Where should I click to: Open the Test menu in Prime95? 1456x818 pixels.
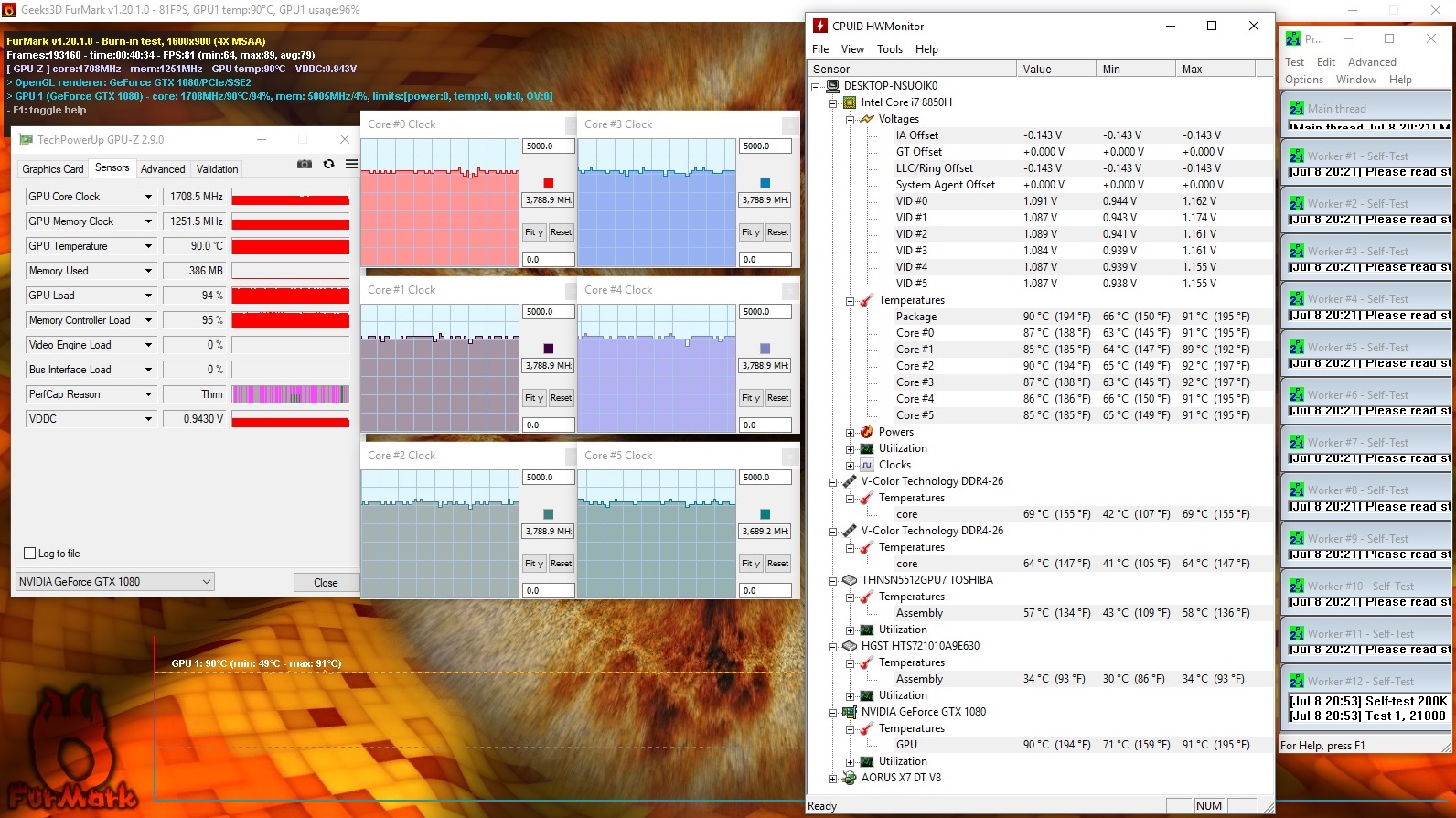coord(1295,62)
